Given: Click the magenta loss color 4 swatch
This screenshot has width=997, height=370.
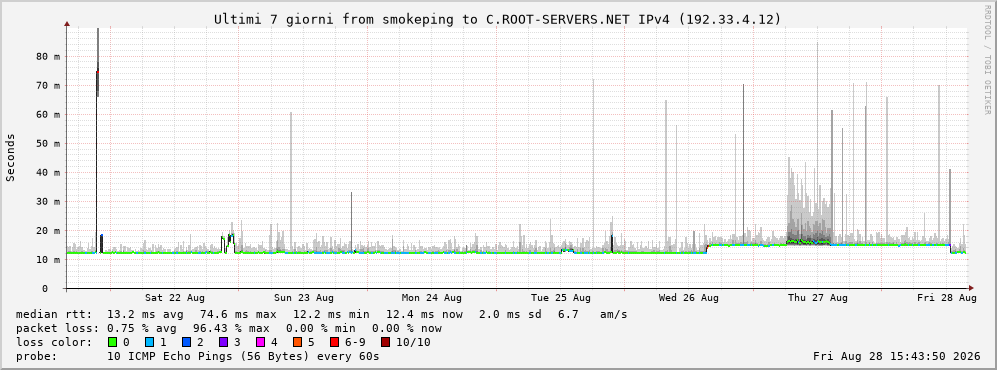Looking at the screenshot, I should (262, 343).
